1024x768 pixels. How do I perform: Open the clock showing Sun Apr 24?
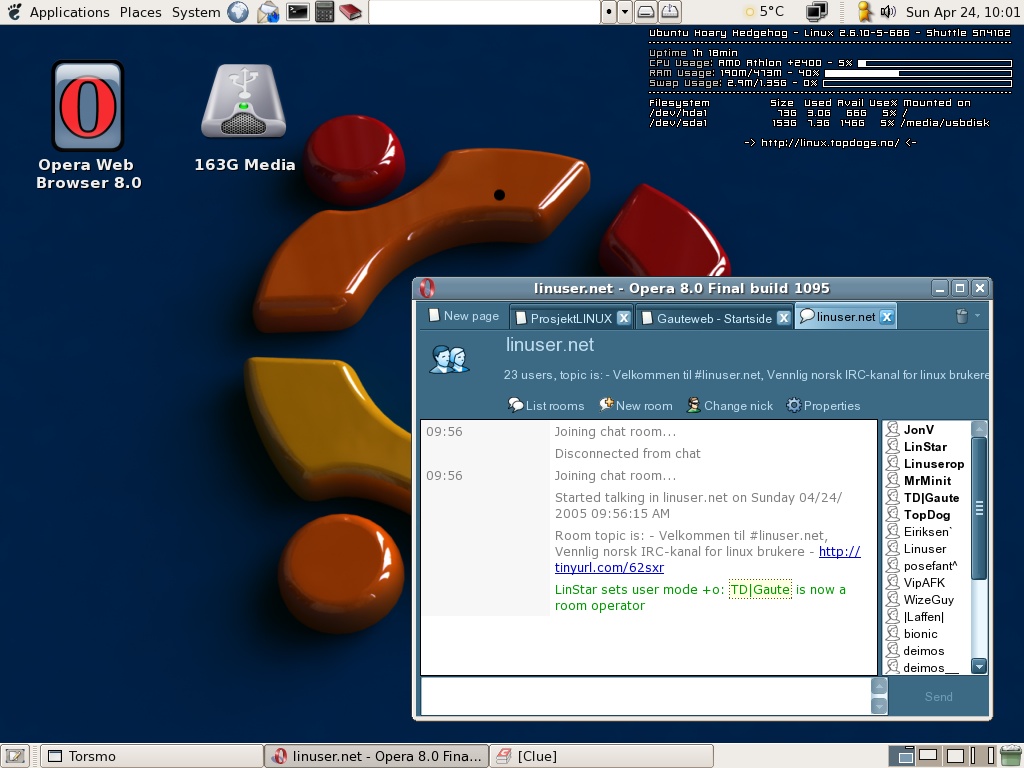963,12
